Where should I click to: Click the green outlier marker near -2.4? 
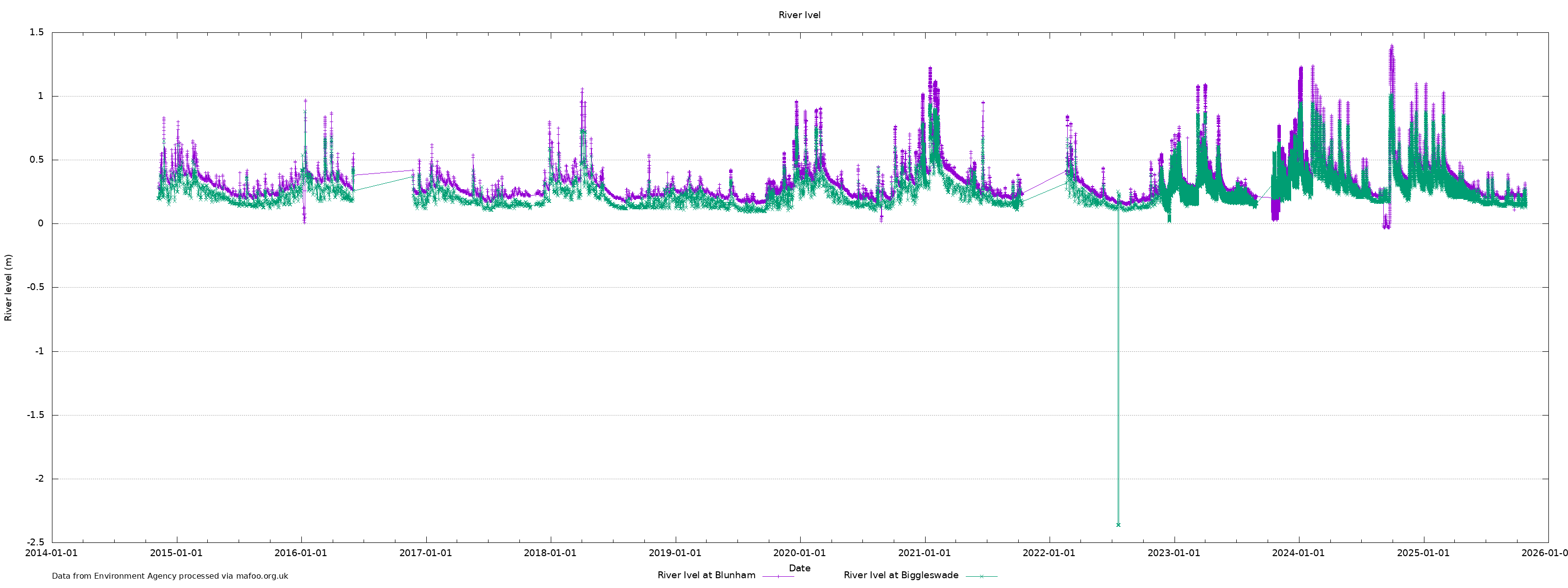point(1118,525)
